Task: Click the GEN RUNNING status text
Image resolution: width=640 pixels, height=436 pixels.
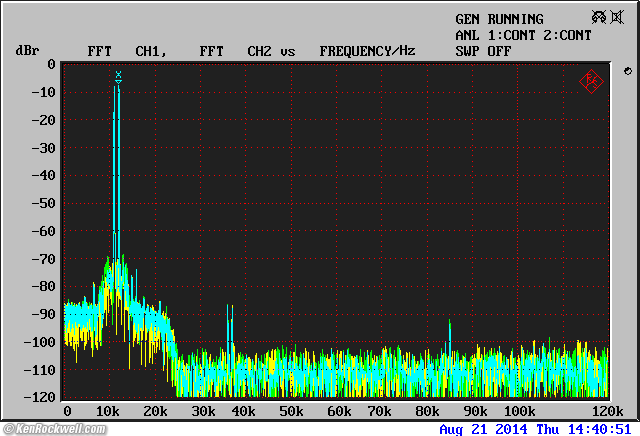Action: [x=499, y=19]
